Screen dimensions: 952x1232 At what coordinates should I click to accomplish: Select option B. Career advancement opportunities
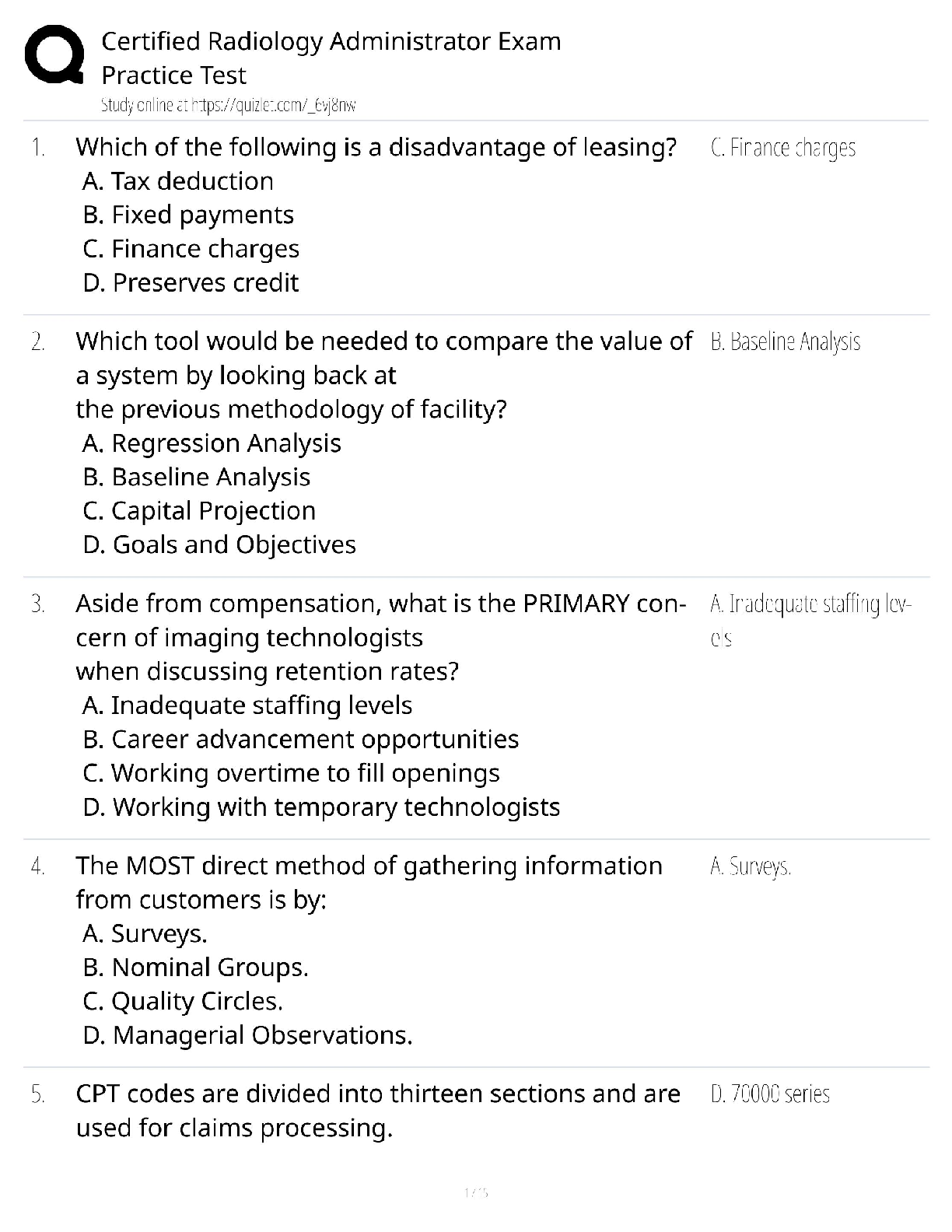300,739
